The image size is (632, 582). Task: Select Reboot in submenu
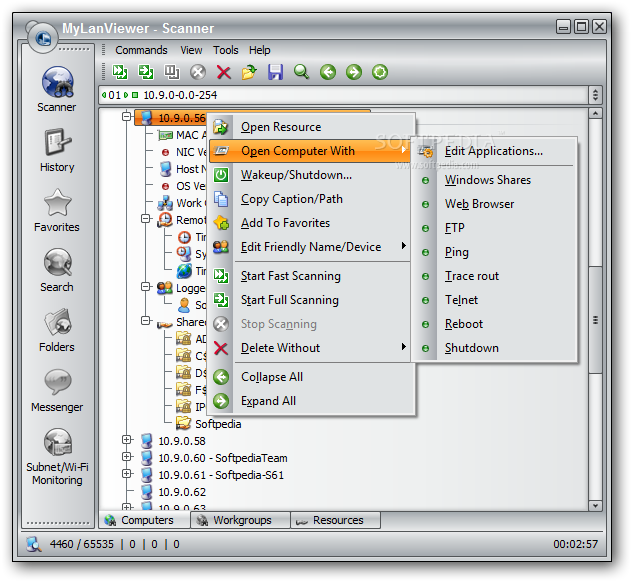(495, 324)
